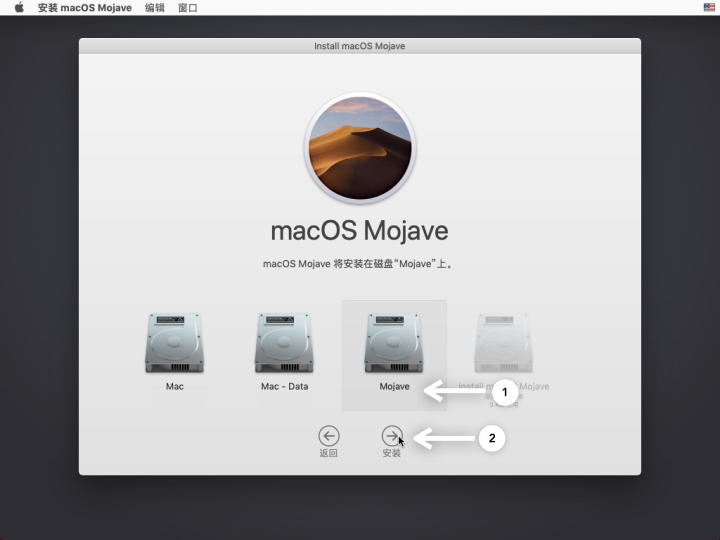Click the greyed-out Install macOS Mojave disk
This screenshot has height=540, width=720.
[503, 343]
